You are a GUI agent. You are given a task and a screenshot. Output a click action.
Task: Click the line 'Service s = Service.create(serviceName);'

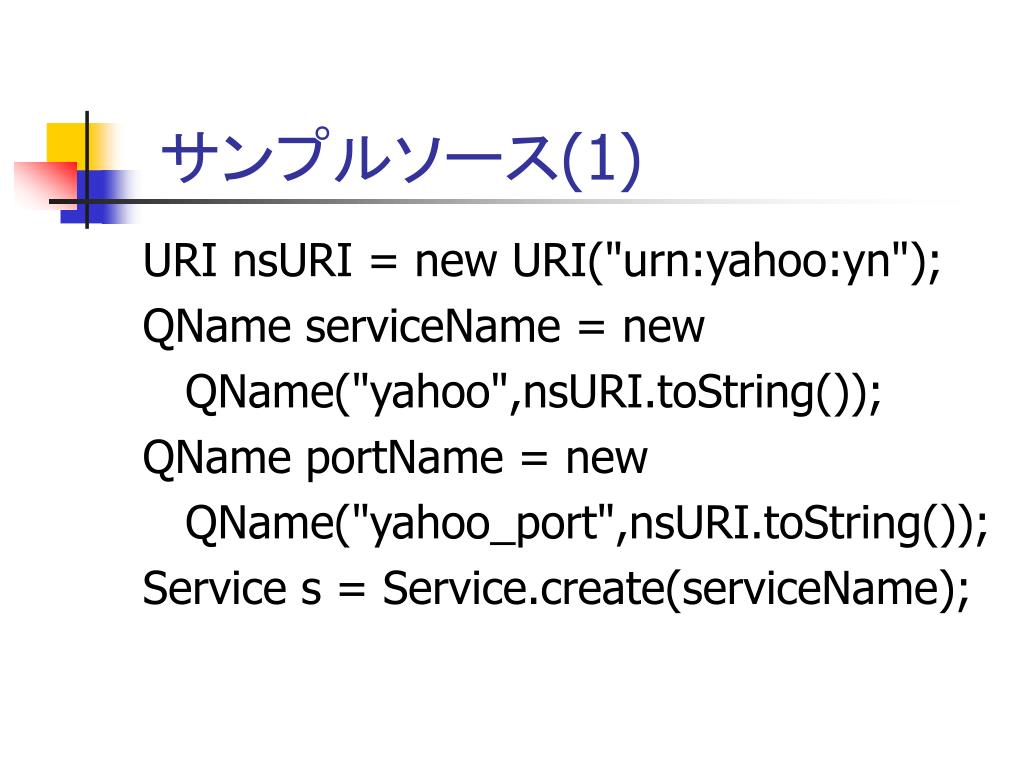(x=556, y=590)
